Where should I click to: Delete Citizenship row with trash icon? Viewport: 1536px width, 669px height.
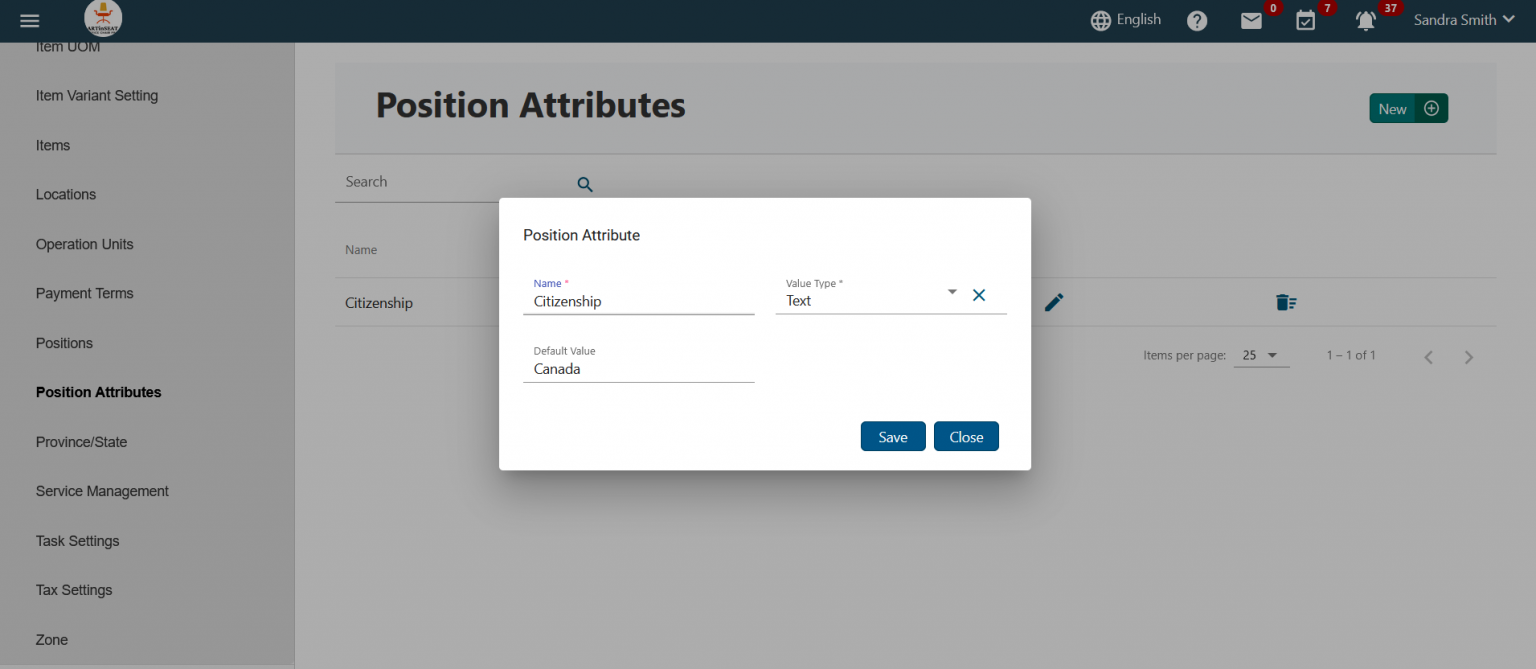tap(1286, 302)
